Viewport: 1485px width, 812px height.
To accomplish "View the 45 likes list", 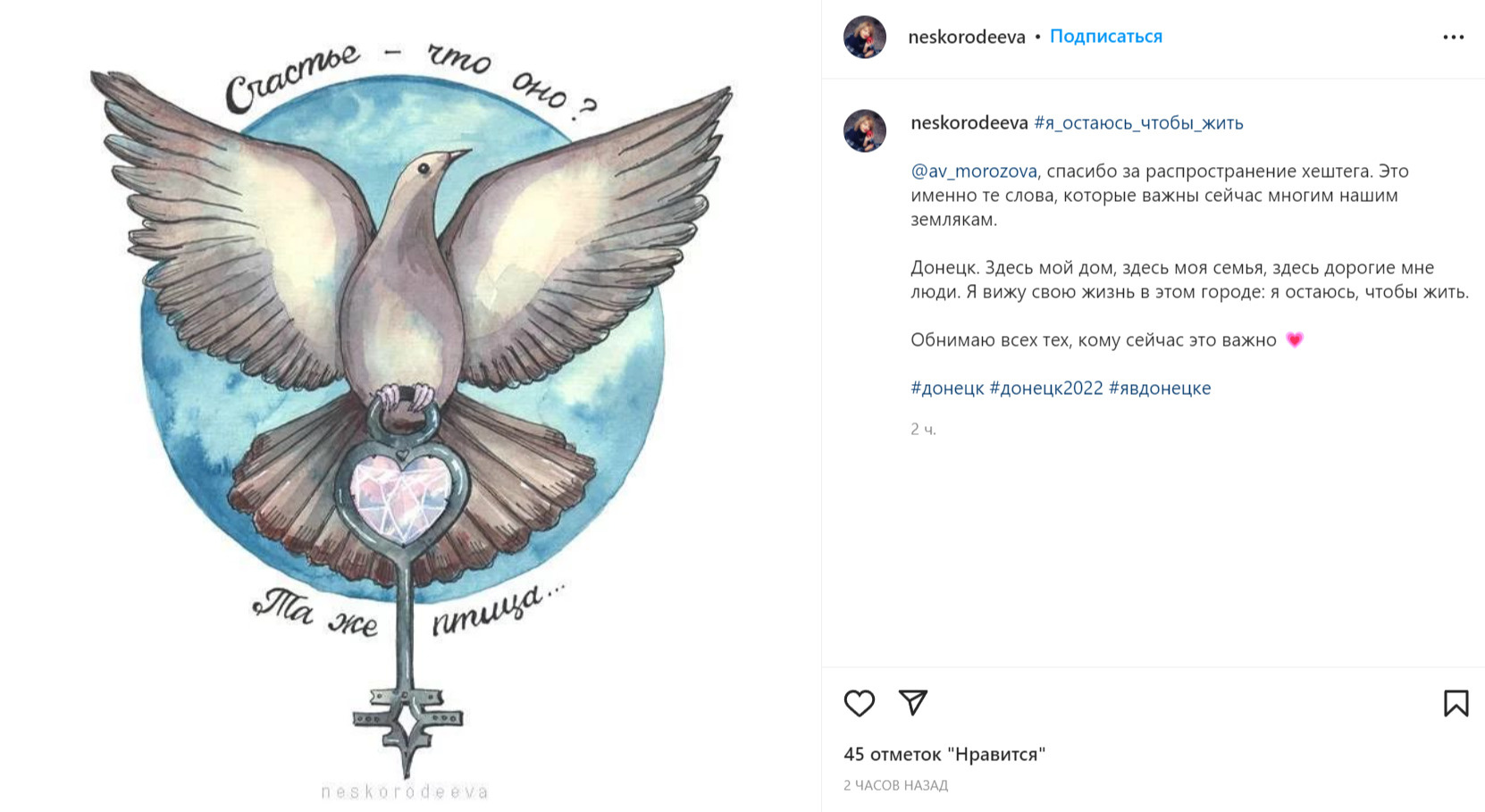I will pos(944,755).
